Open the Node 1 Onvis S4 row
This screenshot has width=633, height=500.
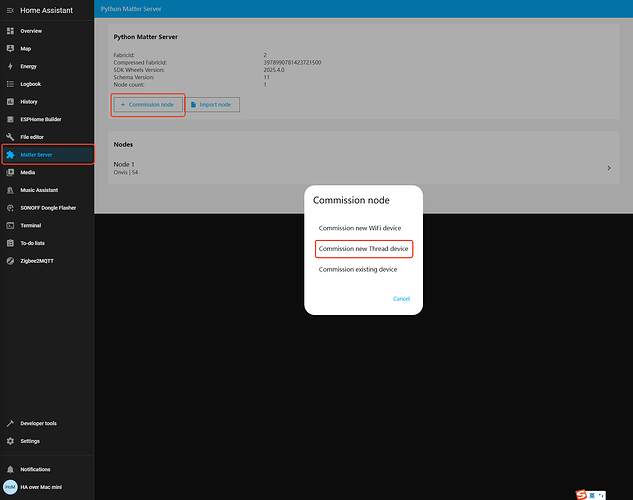pyautogui.click(x=363, y=168)
